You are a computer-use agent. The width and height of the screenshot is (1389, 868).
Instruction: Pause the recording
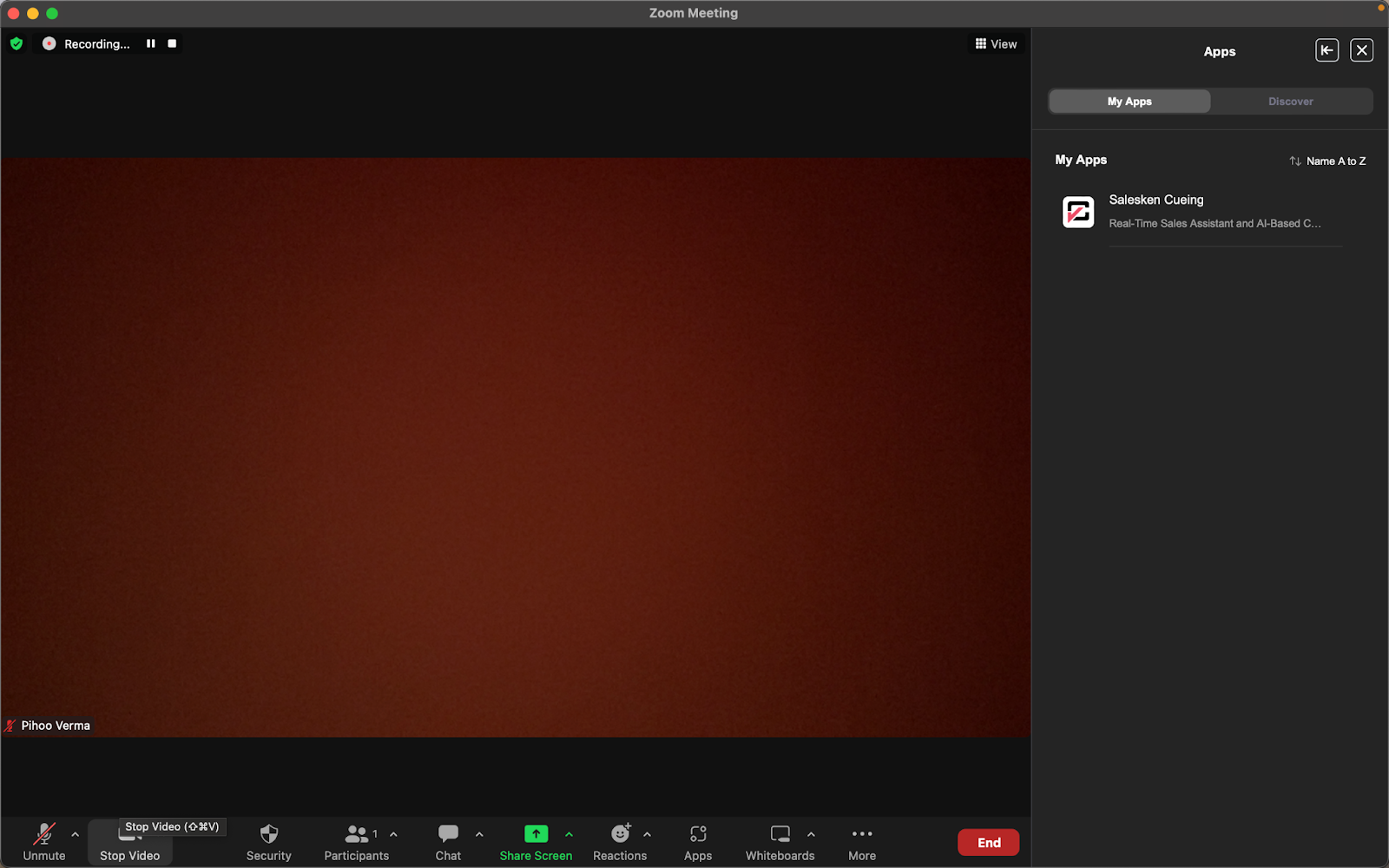click(x=151, y=43)
